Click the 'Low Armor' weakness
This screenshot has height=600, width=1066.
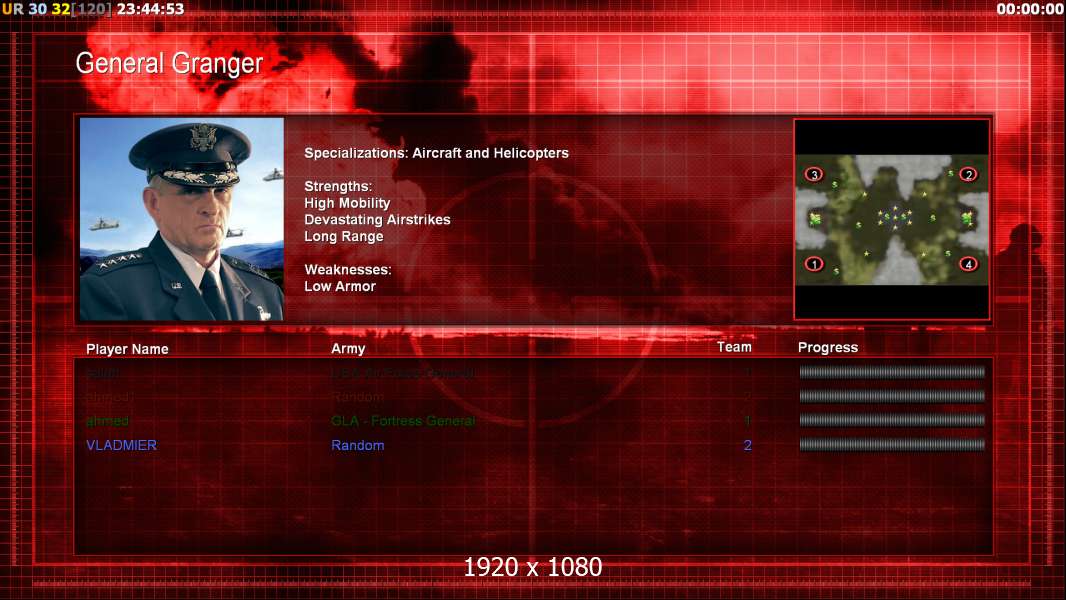(340, 286)
